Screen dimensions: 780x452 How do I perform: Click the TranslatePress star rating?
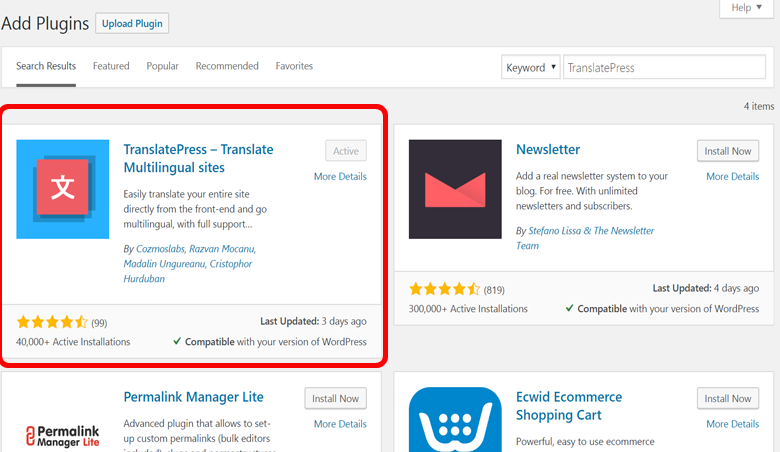click(x=52, y=322)
